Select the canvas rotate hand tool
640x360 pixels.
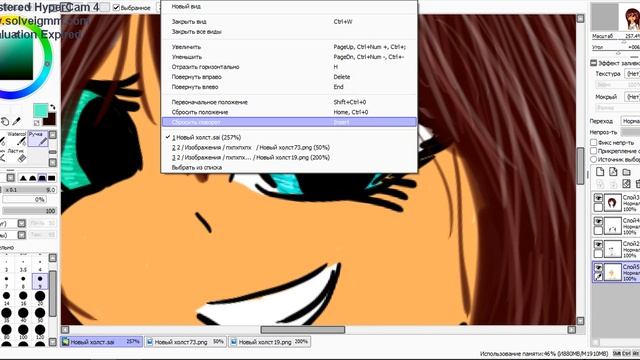[4, 122]
